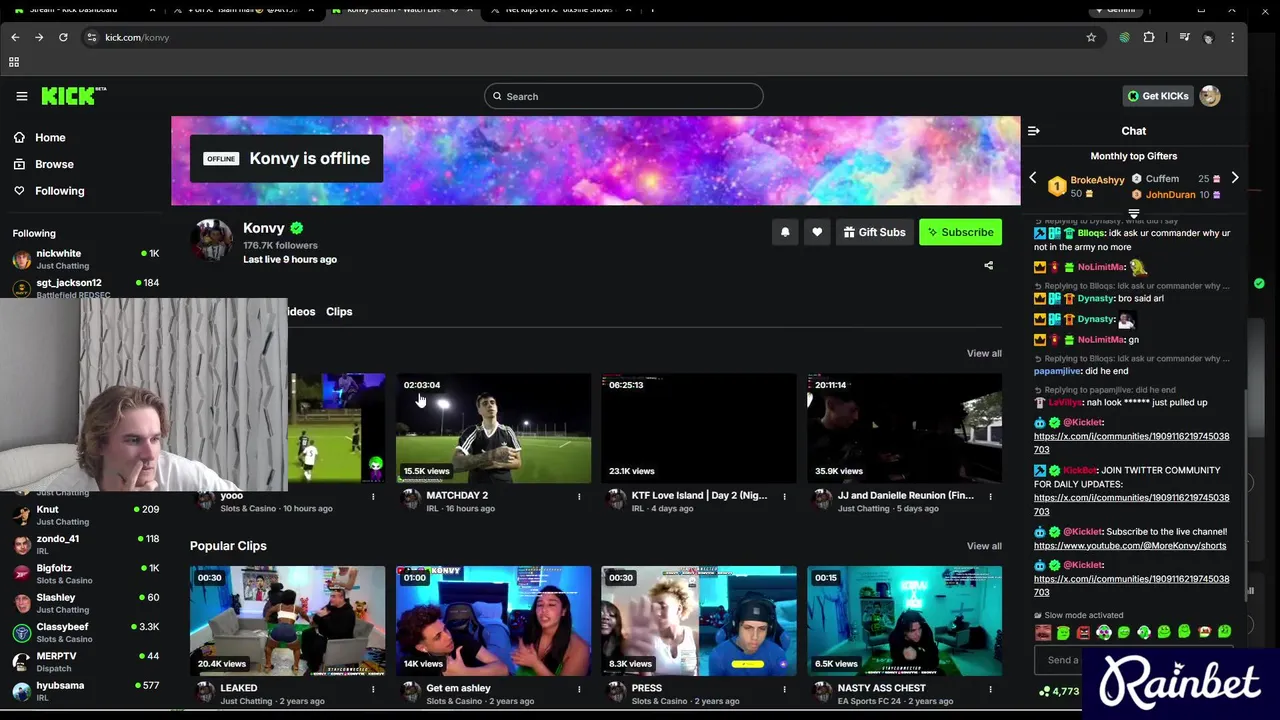Click in the Kick search field
This screenshot has height=720, width=1280.
click(x=624, y=96)
